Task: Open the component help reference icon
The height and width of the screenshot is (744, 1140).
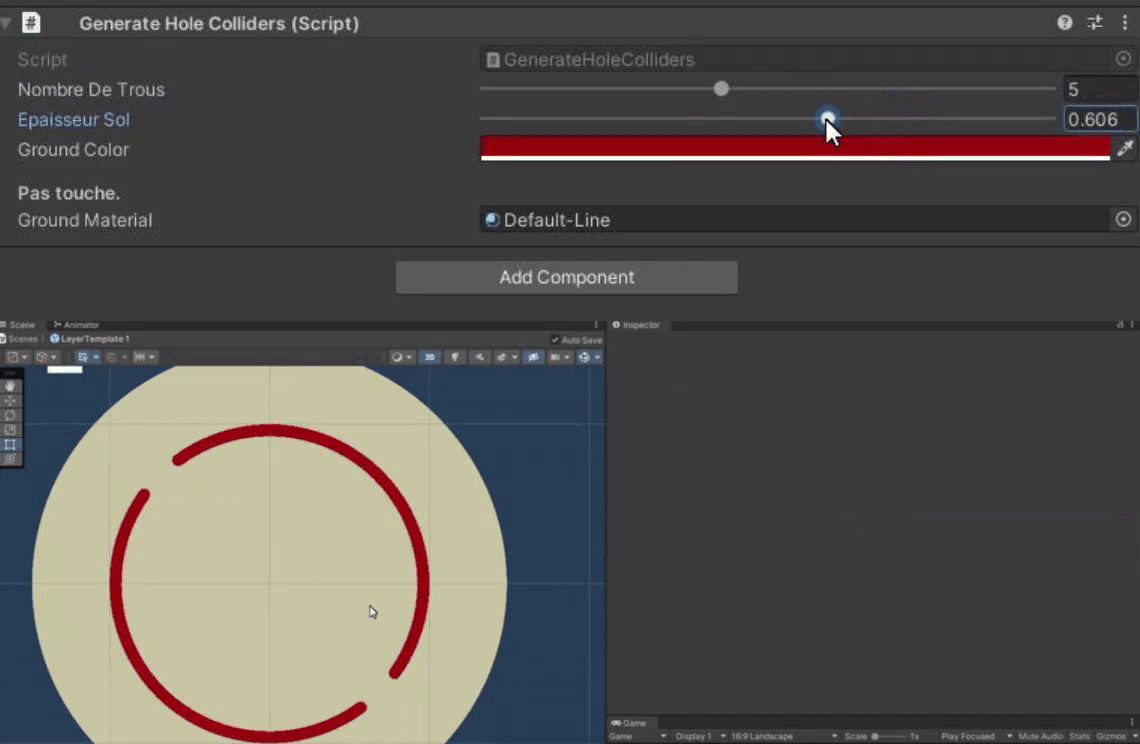Action: click(1064, 23)
